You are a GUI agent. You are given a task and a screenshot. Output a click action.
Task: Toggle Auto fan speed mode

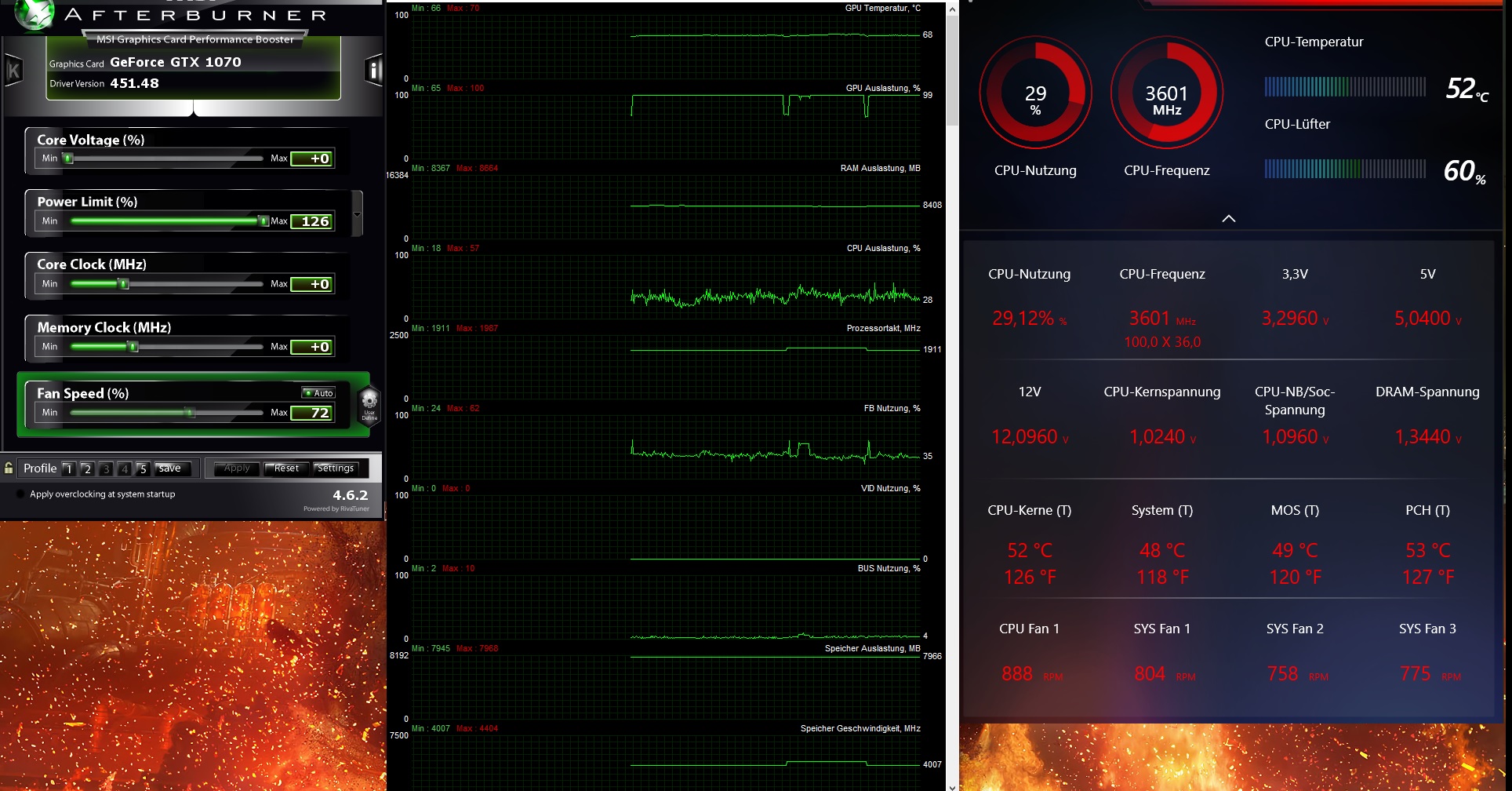point(318,392)
